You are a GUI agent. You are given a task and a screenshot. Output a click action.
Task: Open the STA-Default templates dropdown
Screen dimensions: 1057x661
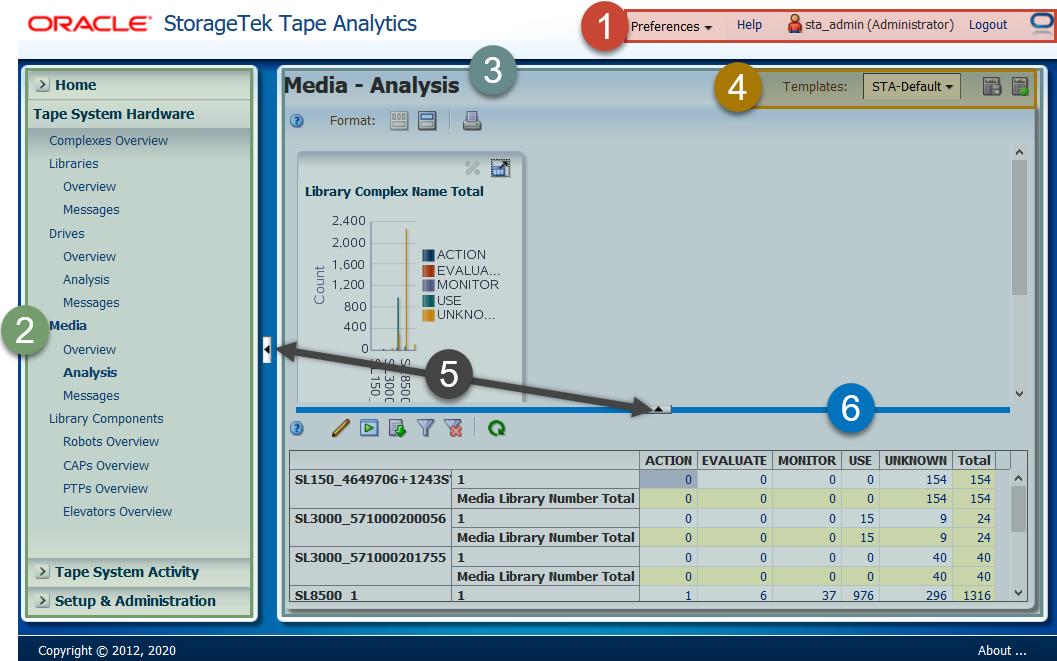(911, 86)
